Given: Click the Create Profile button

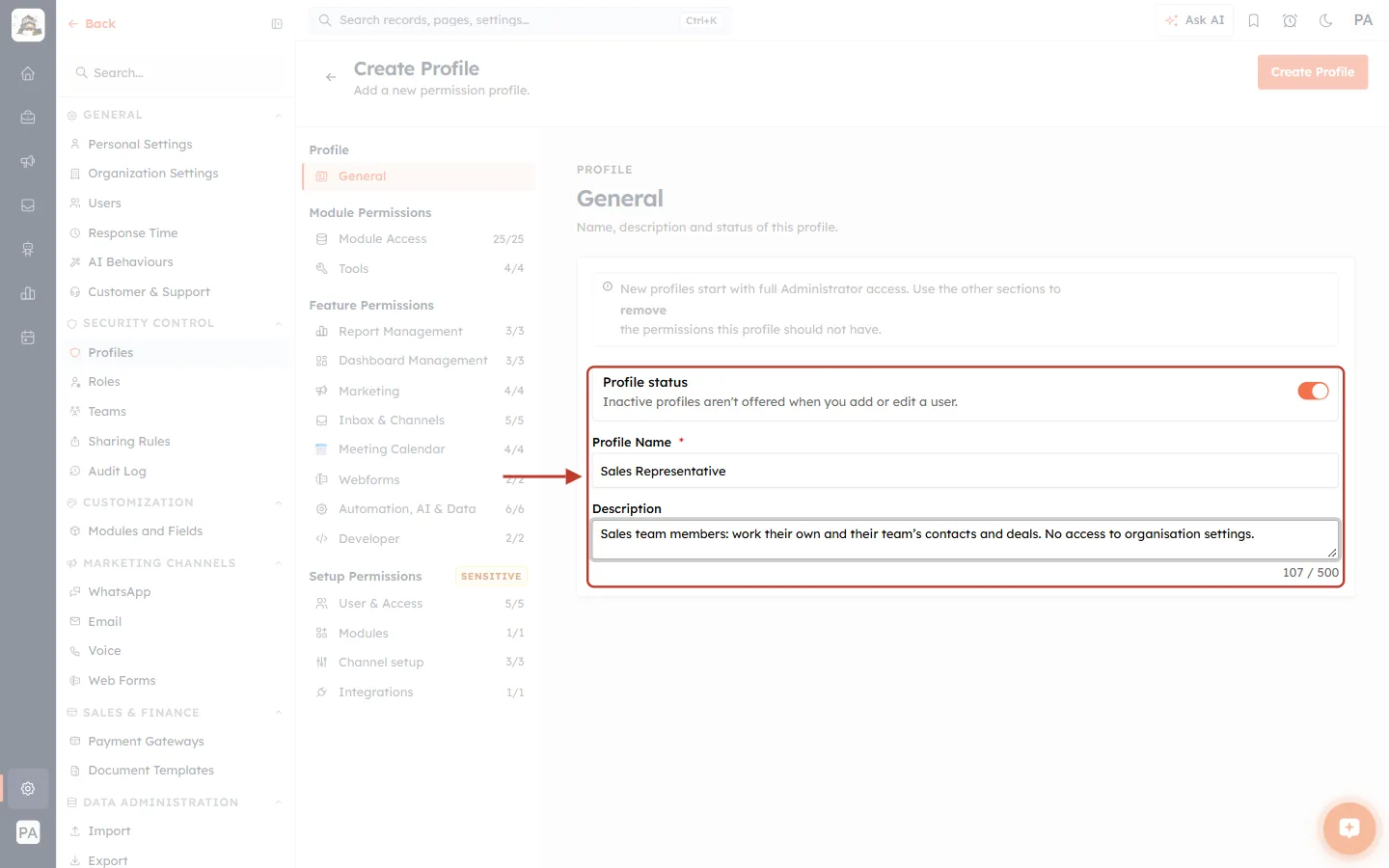Looking at the screenshot, I should [1313, 72].
